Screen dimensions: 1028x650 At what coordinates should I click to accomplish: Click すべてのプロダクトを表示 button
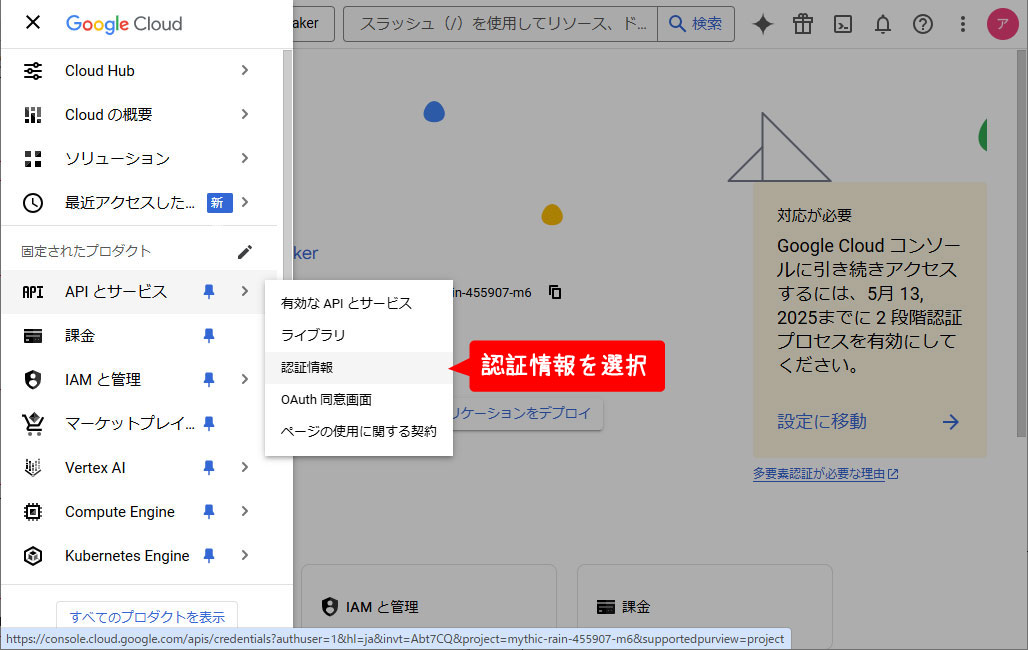pos(147,617)
